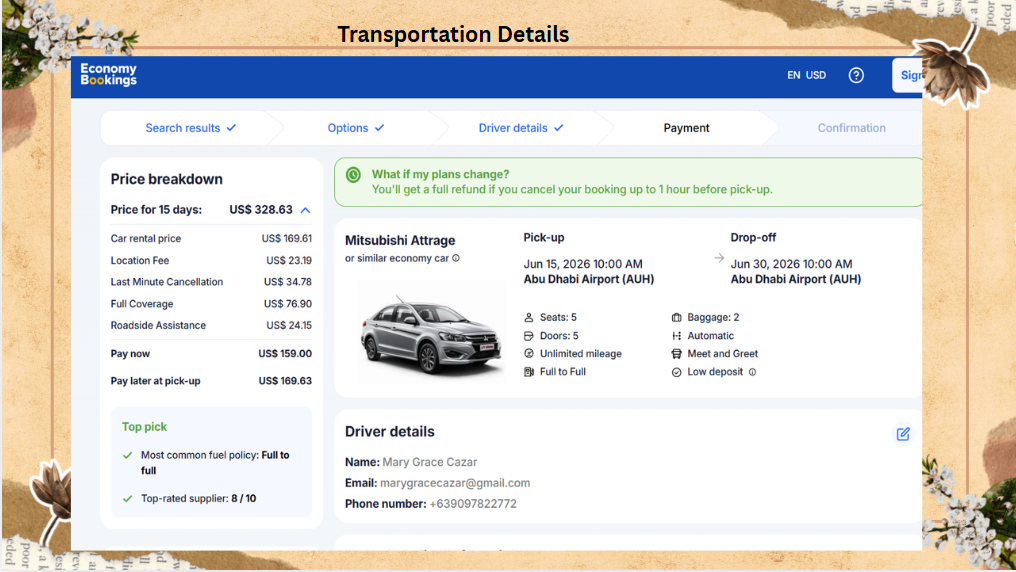The image size is (1016, 572).
Task: Click the Full to Full fuel icon
Action: point(529,372)
